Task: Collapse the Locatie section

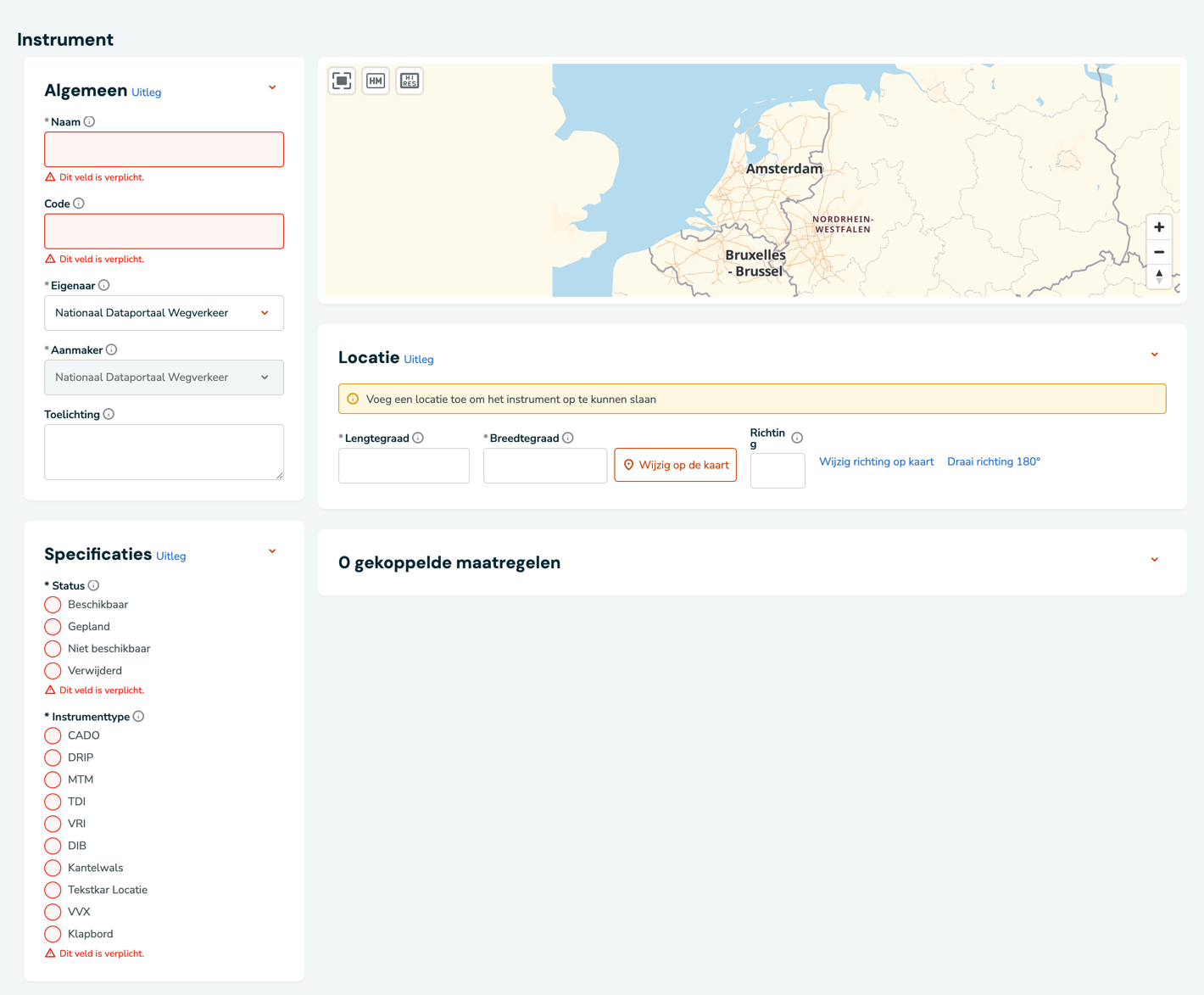Action: [x=1154, y=355]
